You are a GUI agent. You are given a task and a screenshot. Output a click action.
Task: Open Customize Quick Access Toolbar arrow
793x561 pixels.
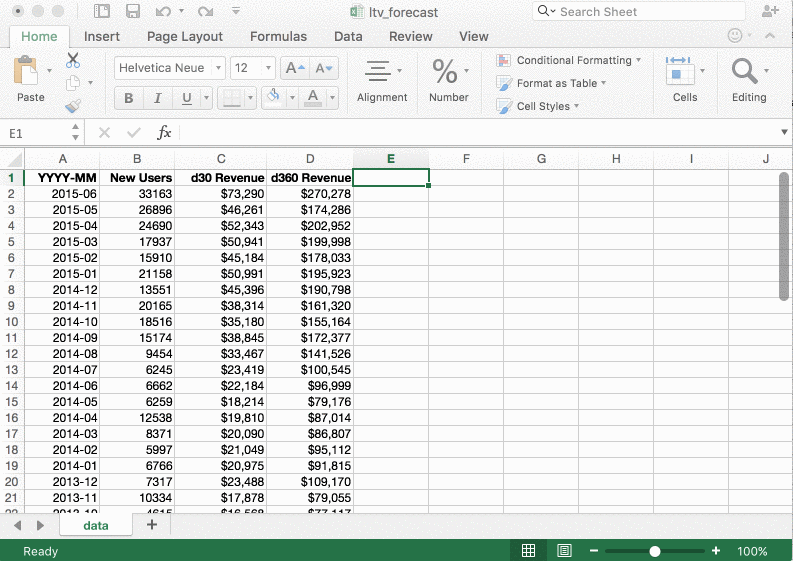point(236,11)
